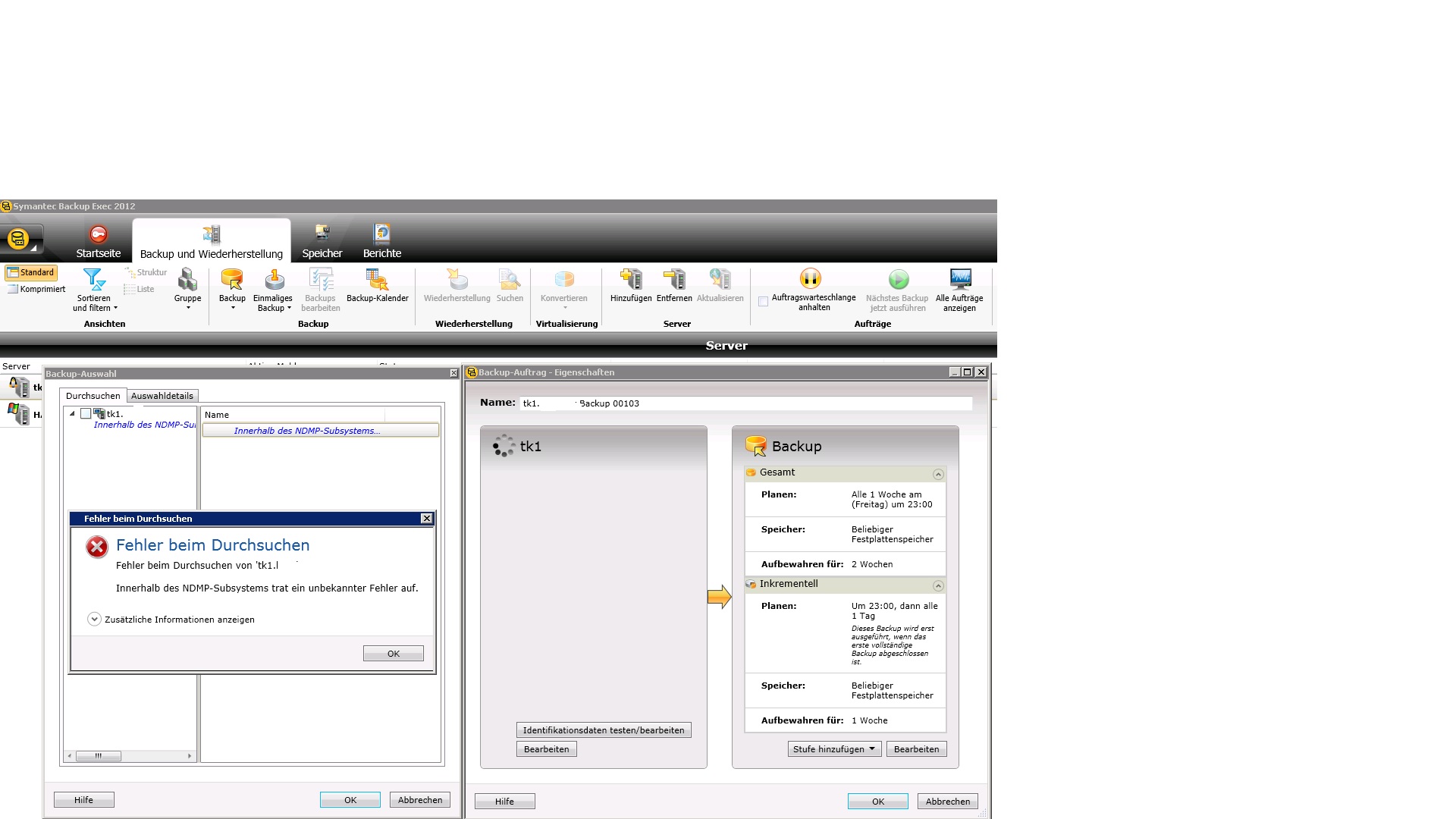Click the Entfernen server icon

[x=673, y=280]
